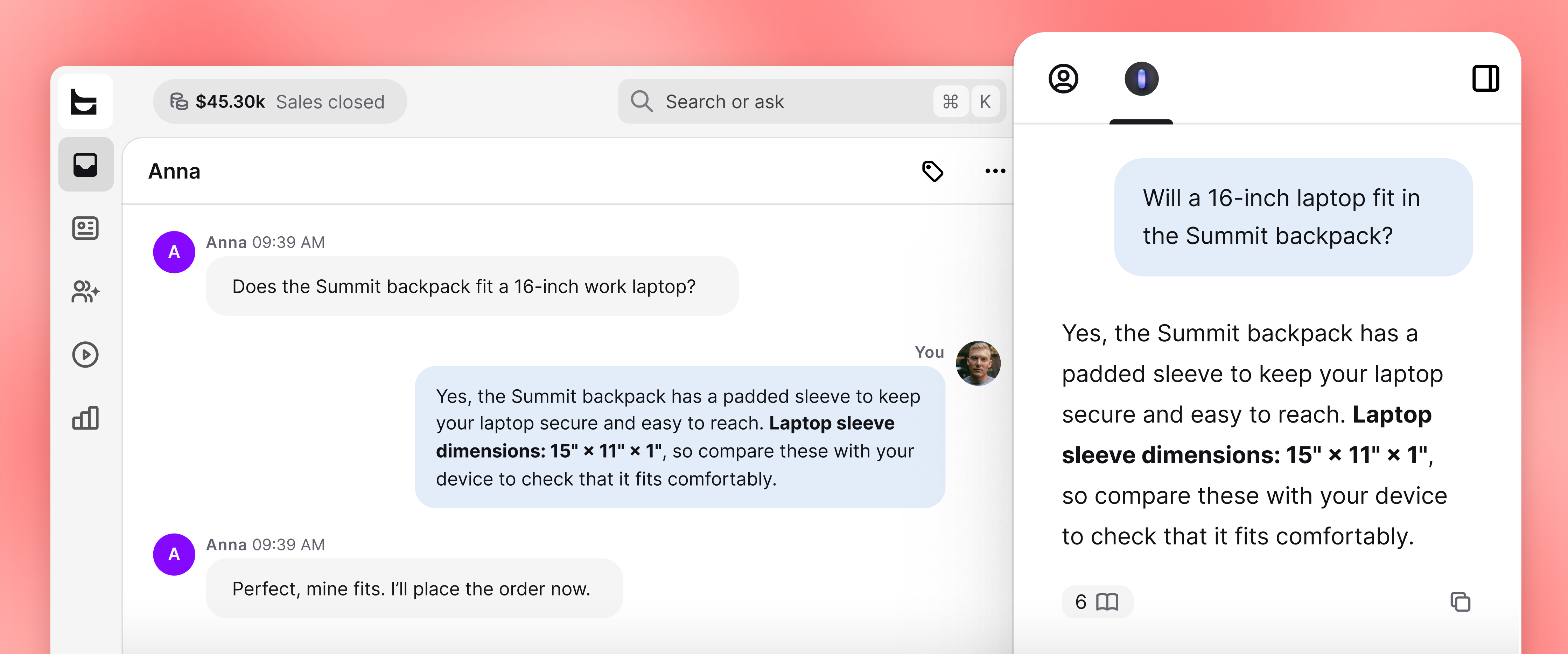Toggle the side panel layout icon
Viewport: 1568px width, 654px height.
coord(1486,78)
